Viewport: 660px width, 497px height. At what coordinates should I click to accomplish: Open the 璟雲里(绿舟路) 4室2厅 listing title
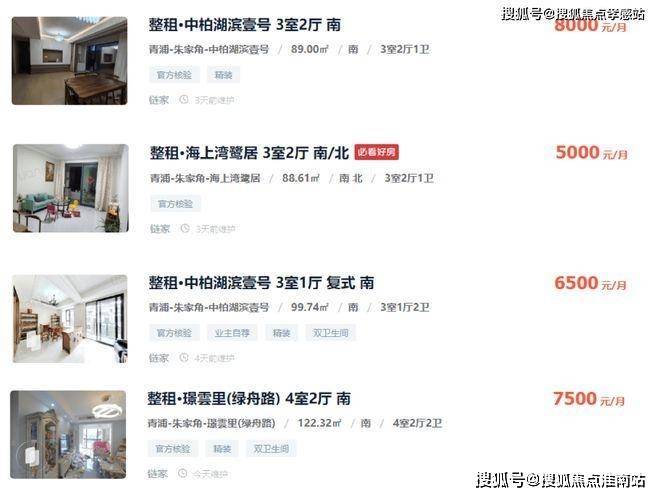click(249, 398)
